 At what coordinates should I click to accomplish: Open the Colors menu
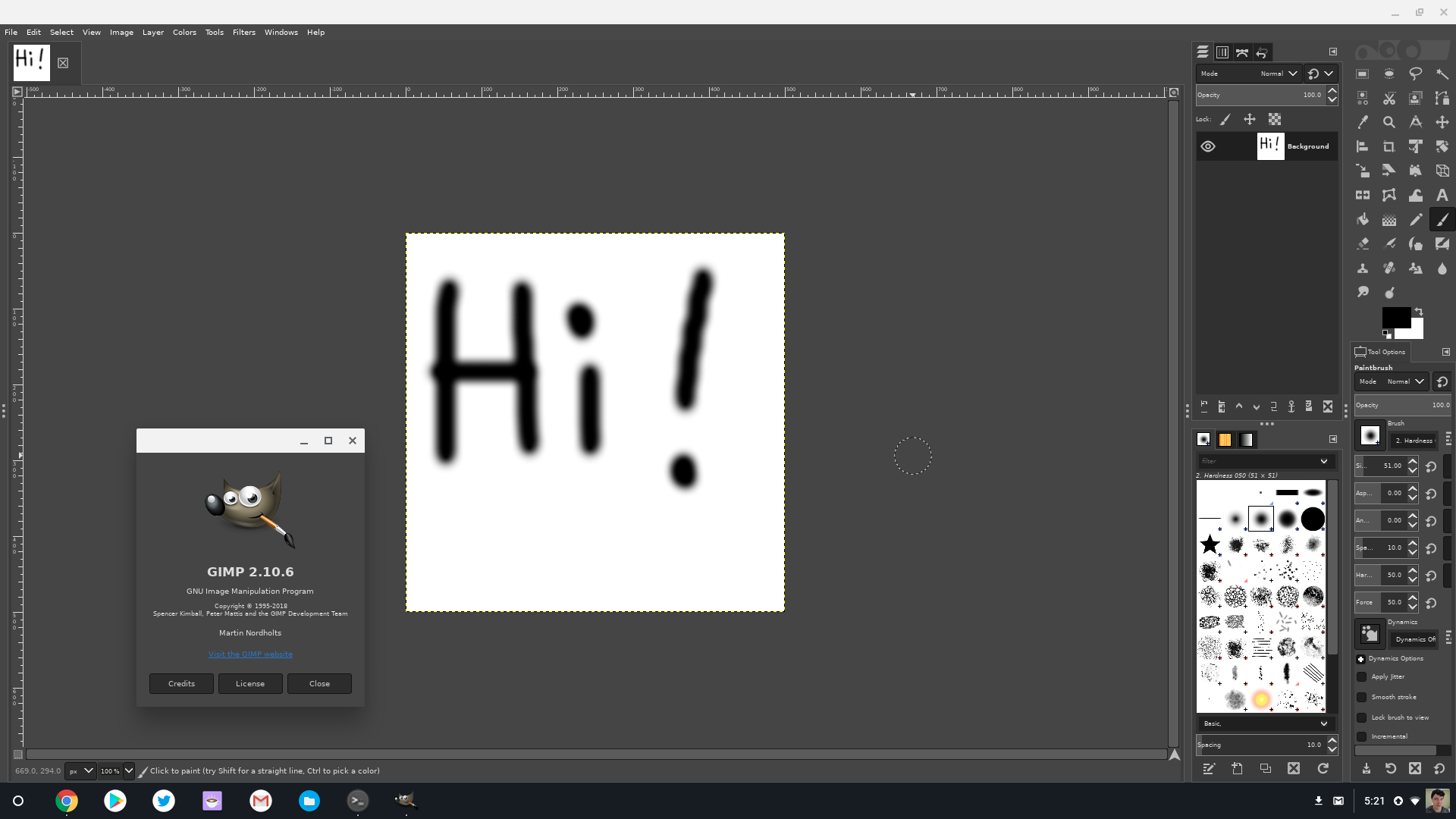184,32
